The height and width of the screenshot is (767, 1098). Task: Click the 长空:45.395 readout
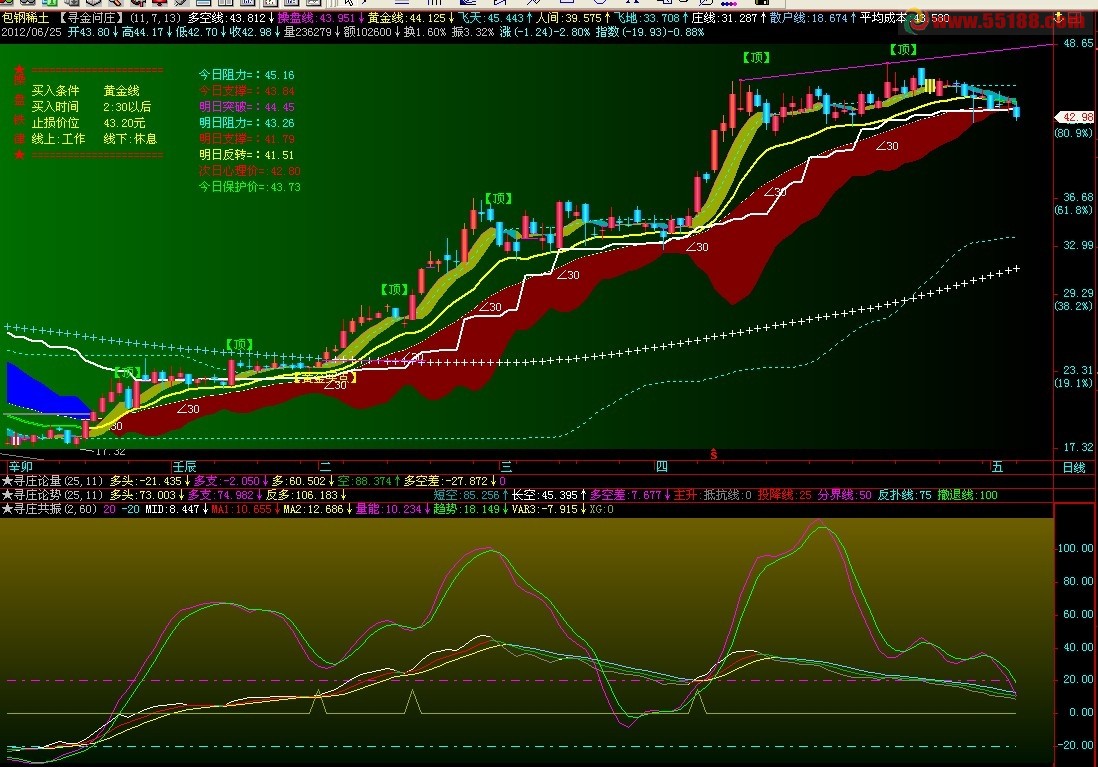[x=545, y=495]
